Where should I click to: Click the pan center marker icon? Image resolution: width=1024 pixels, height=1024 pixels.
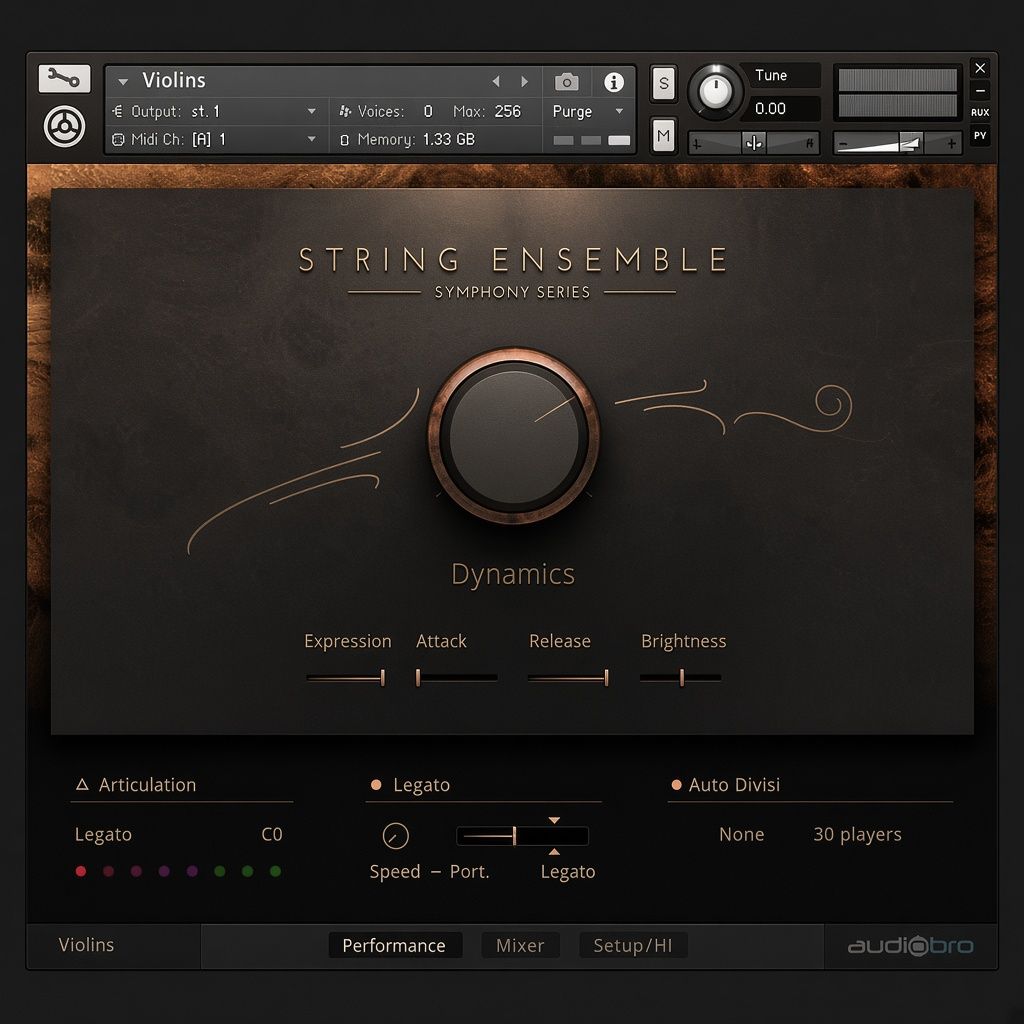[754, 143]
